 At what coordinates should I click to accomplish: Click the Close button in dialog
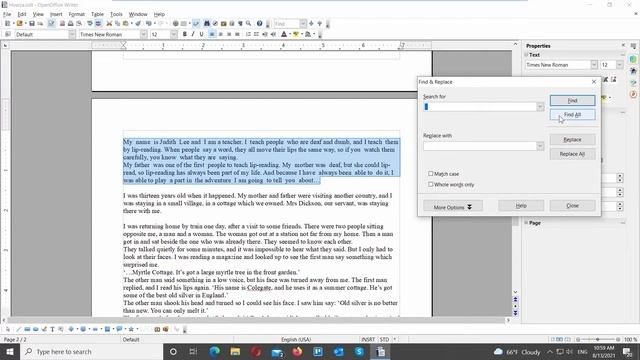pyautogui.click(x=572, y=206)
